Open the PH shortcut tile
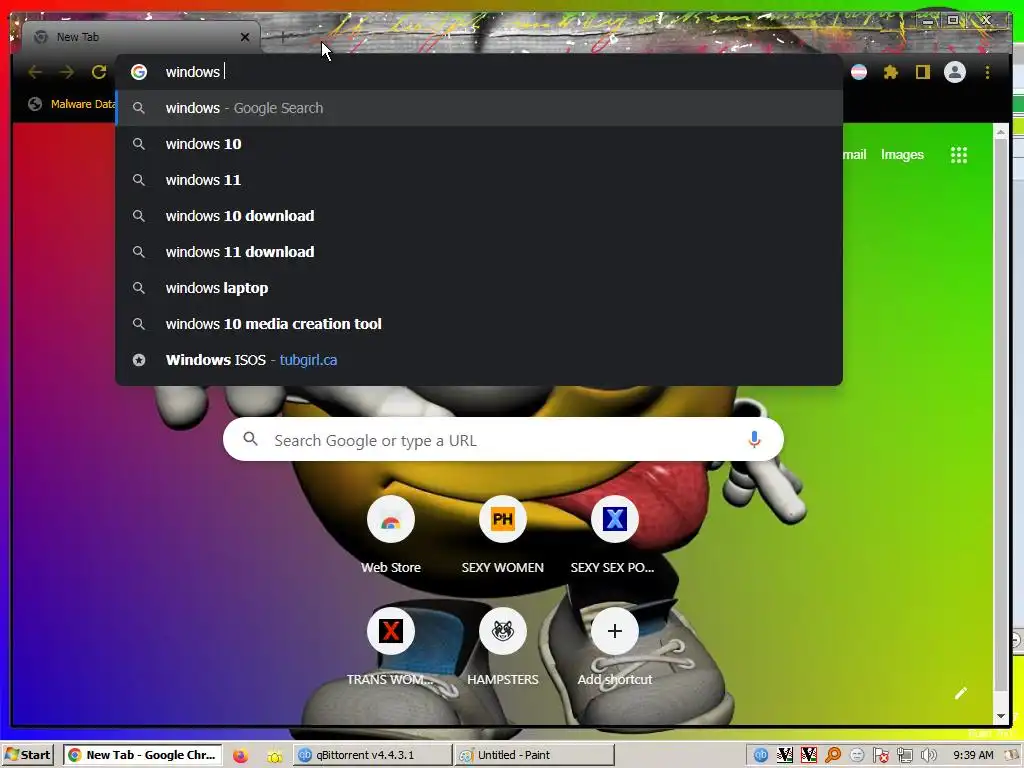1024x768 pixels. [x=502, y=520]
